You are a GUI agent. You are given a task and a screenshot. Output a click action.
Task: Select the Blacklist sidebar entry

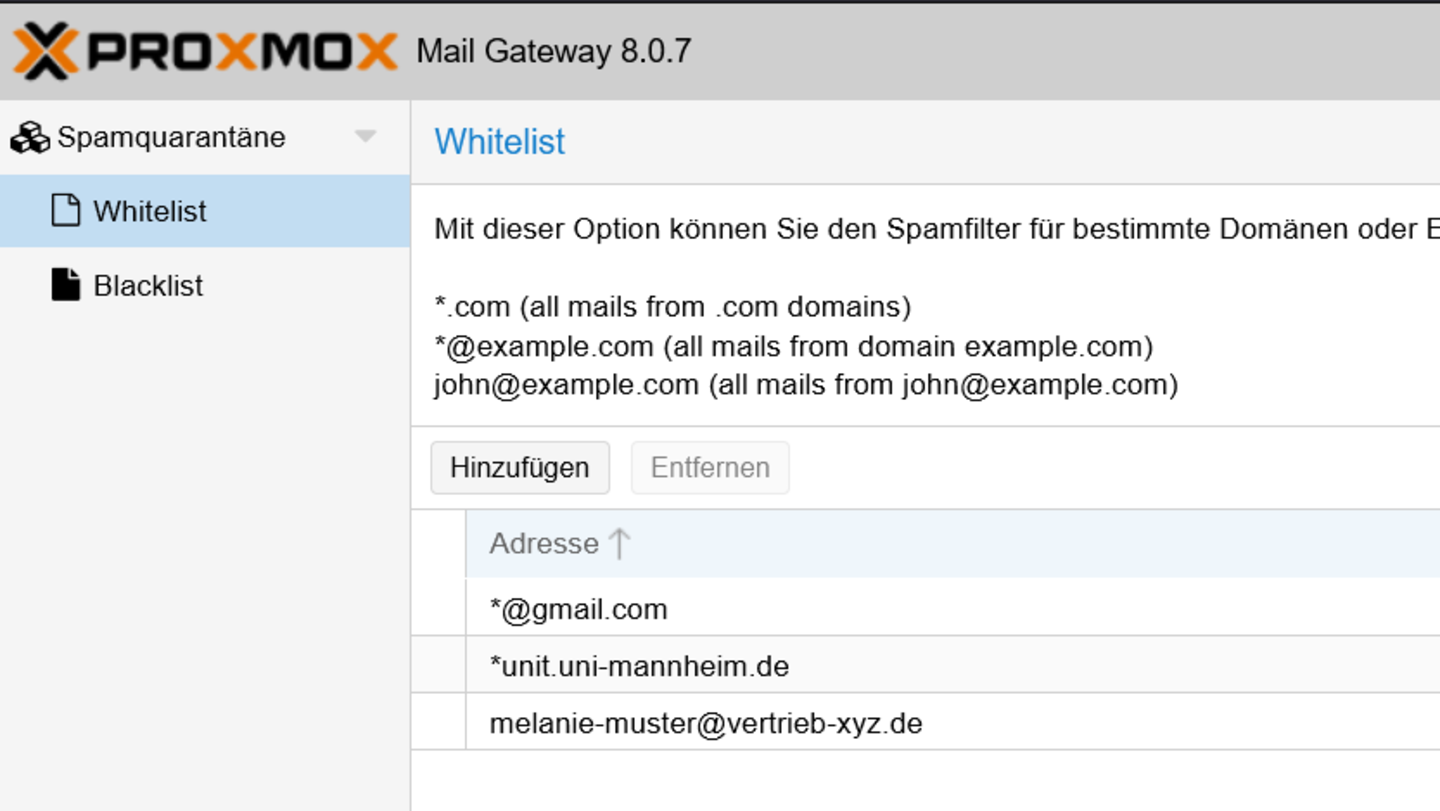[205, 285]
